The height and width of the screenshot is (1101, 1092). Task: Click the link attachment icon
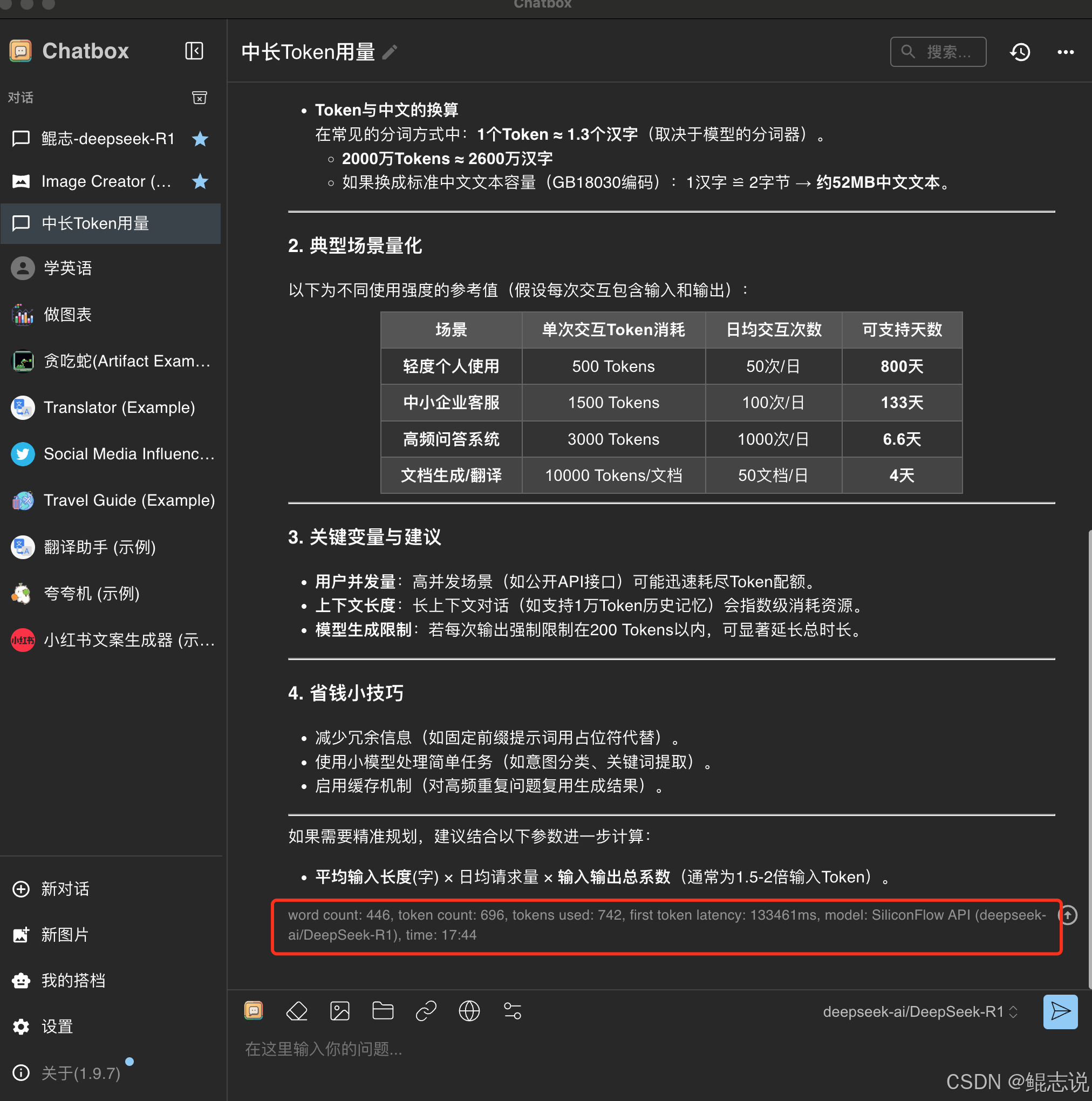coord(426,1011)
